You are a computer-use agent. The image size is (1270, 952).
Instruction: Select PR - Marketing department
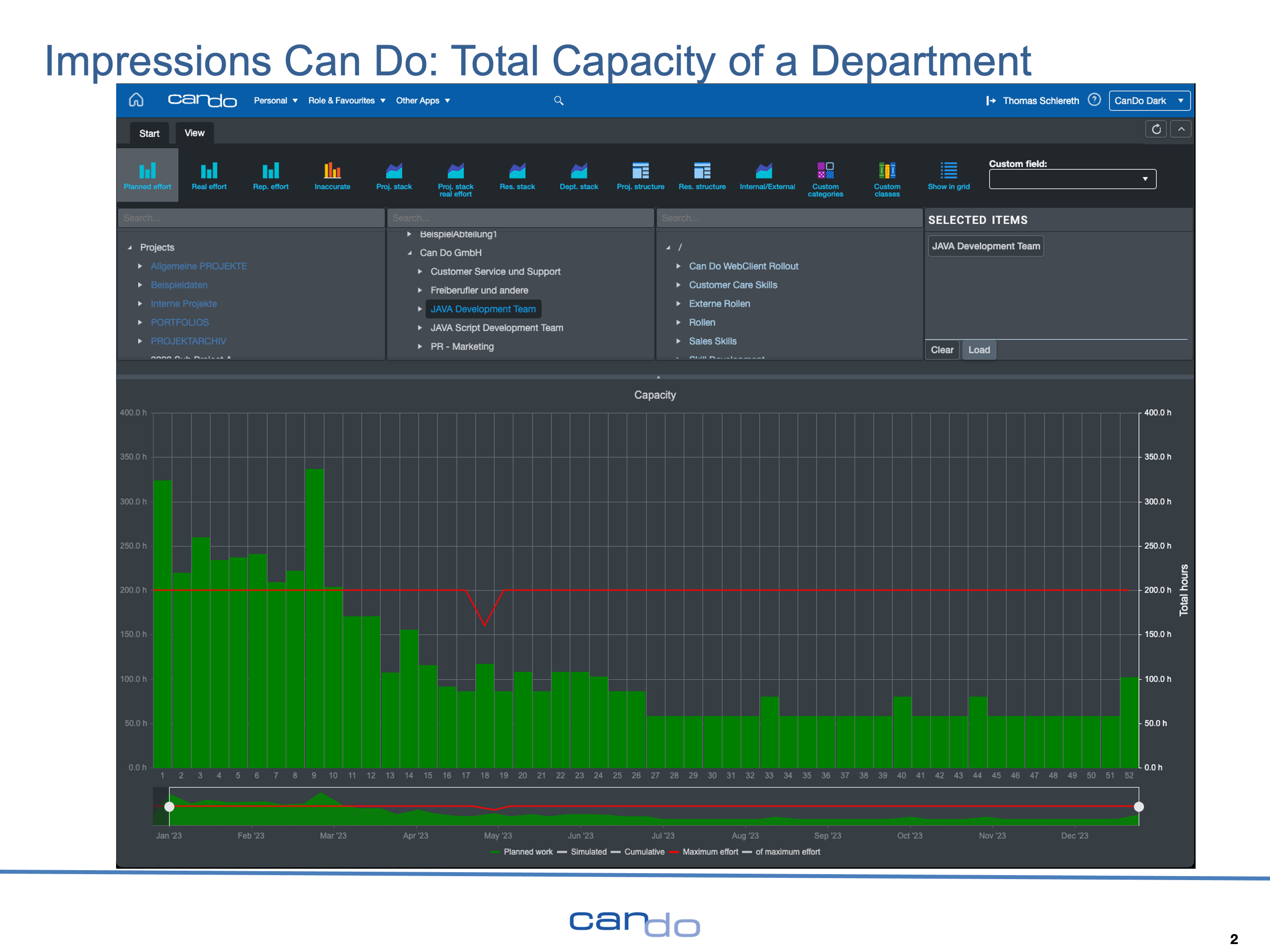(x=462, y=347)
